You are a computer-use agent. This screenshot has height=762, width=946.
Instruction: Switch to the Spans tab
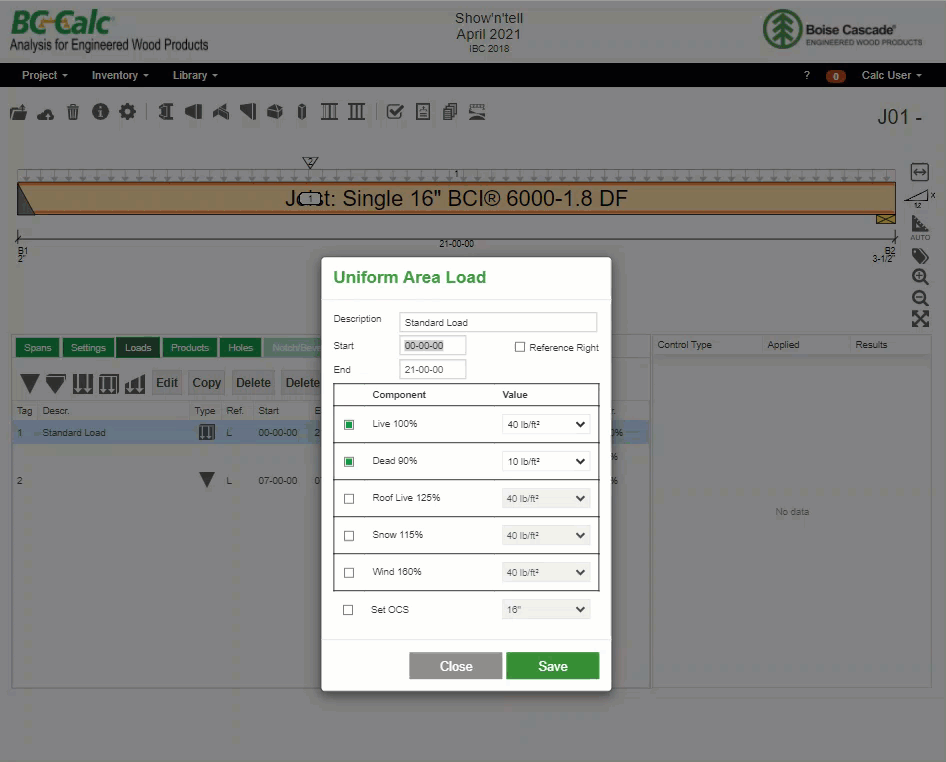(x=37, y=348)
